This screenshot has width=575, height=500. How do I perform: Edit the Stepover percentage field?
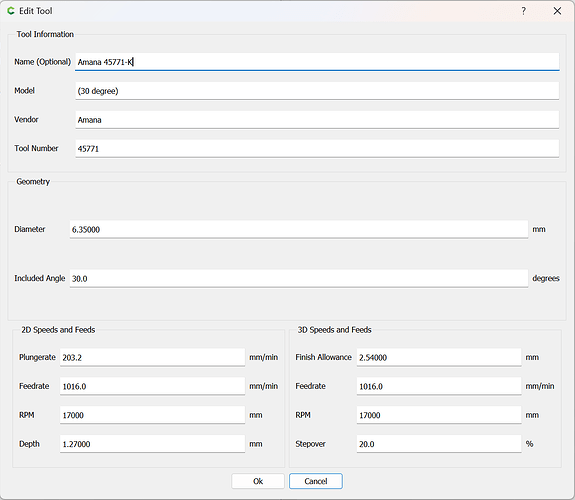point(439,444)
